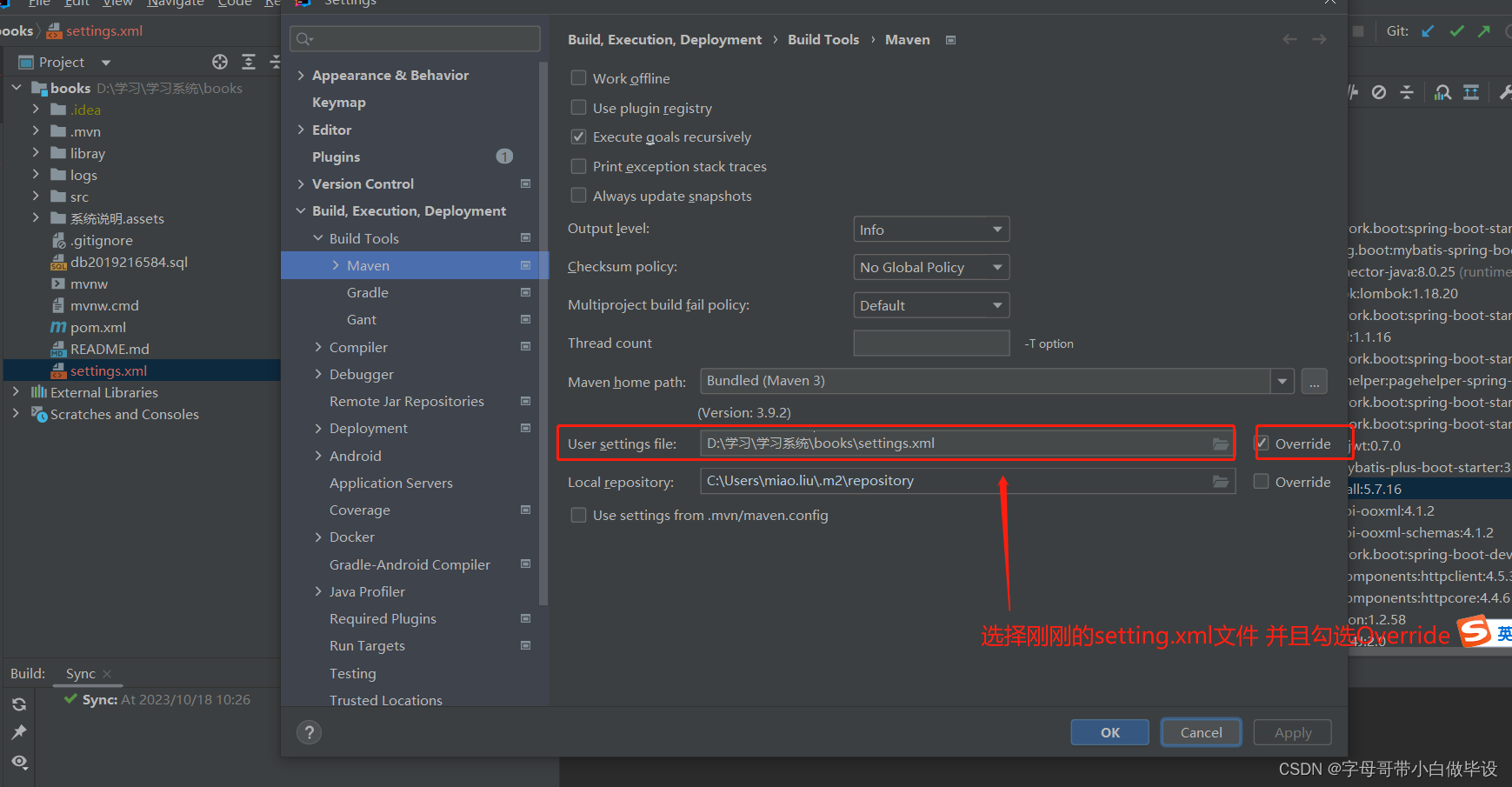Toggle Override for User settings file
Screen dimensions: 1512x787
[x=1262, y=444]
